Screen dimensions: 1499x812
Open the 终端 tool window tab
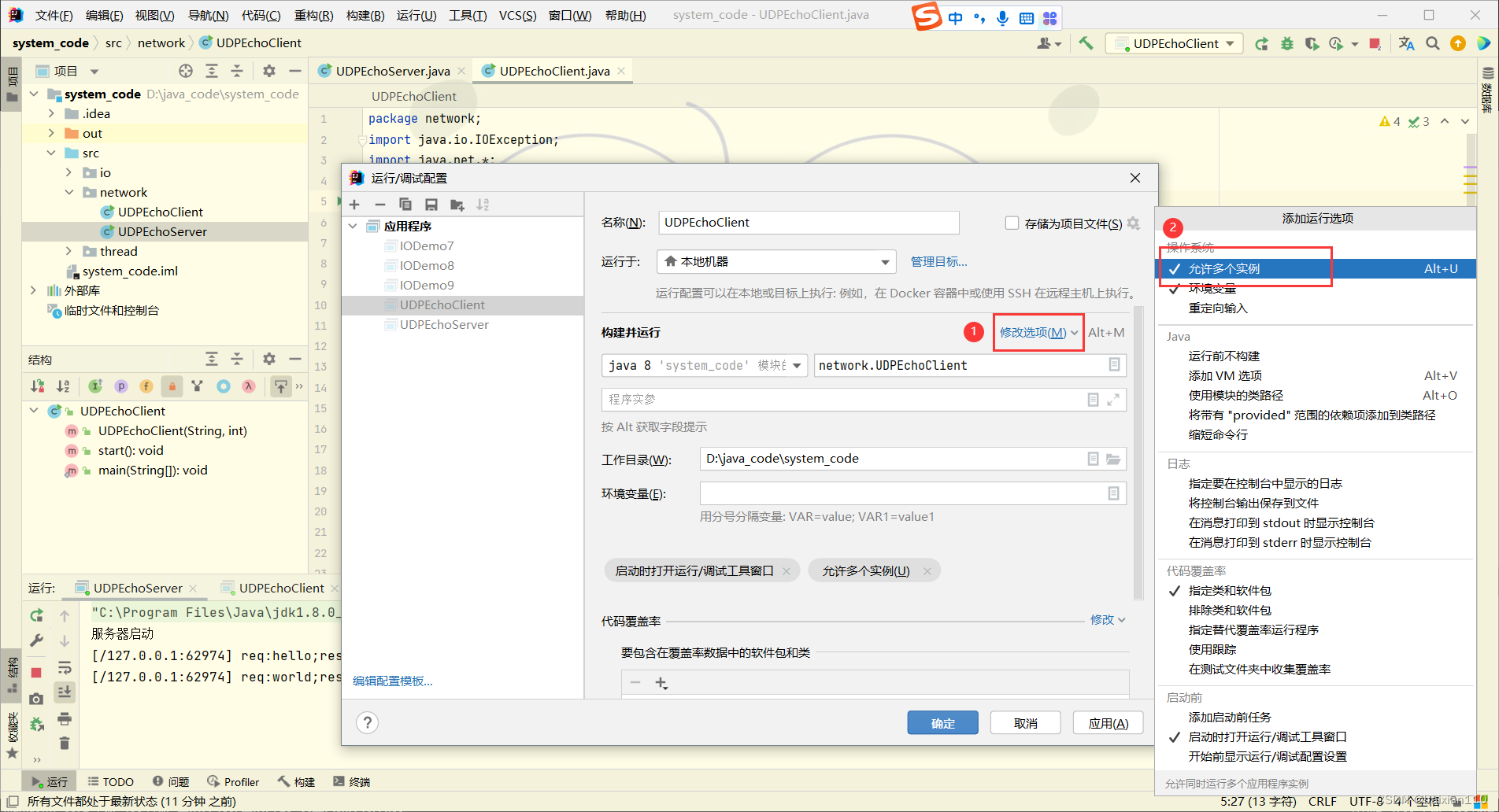click(352, 781)
